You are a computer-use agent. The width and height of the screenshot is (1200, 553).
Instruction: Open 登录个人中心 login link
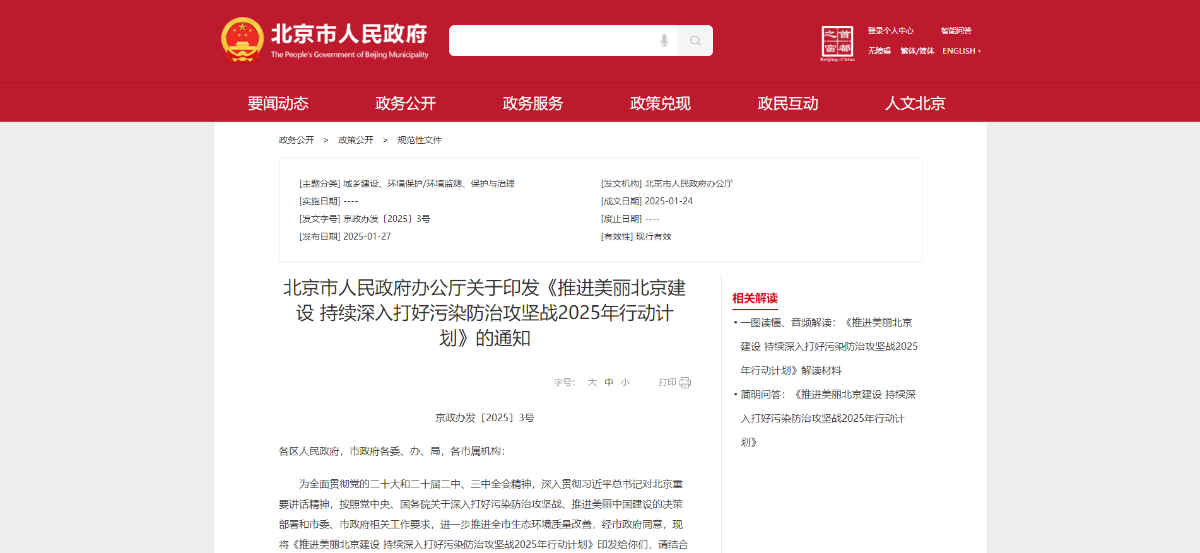tap(890, 31)
